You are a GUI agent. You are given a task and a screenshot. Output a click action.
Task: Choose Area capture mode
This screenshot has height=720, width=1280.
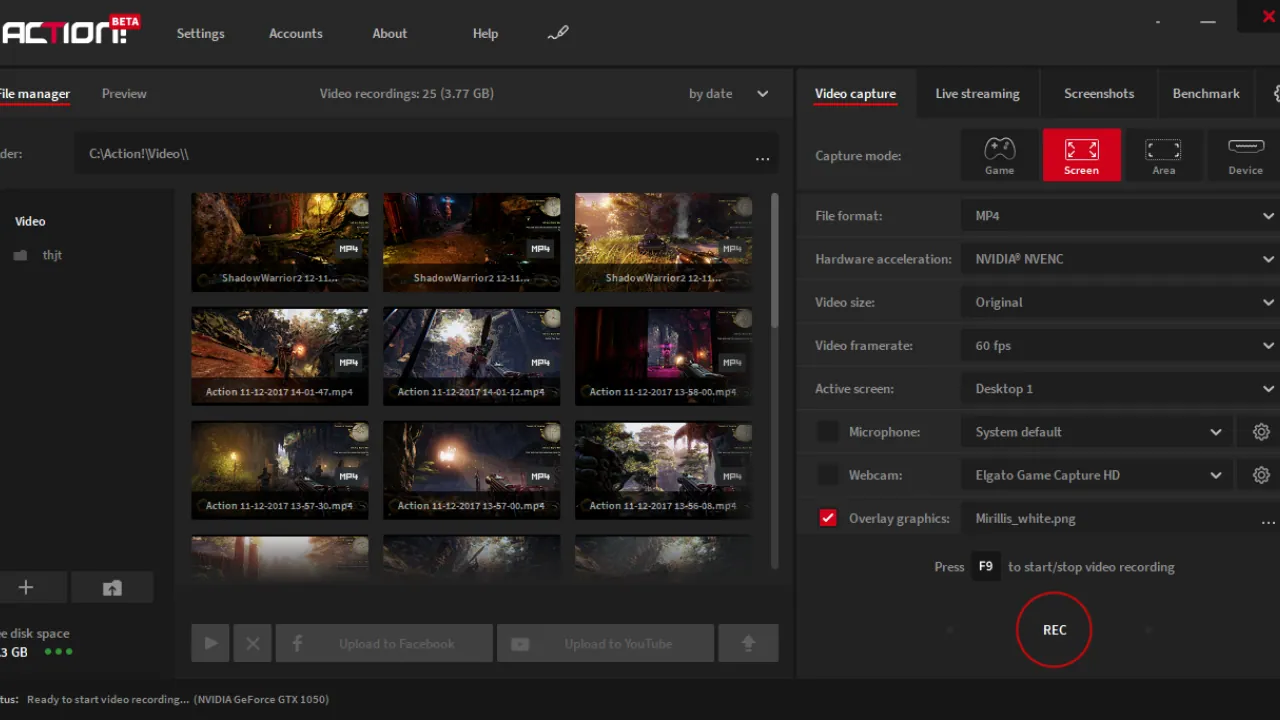tap(1163, 155)
